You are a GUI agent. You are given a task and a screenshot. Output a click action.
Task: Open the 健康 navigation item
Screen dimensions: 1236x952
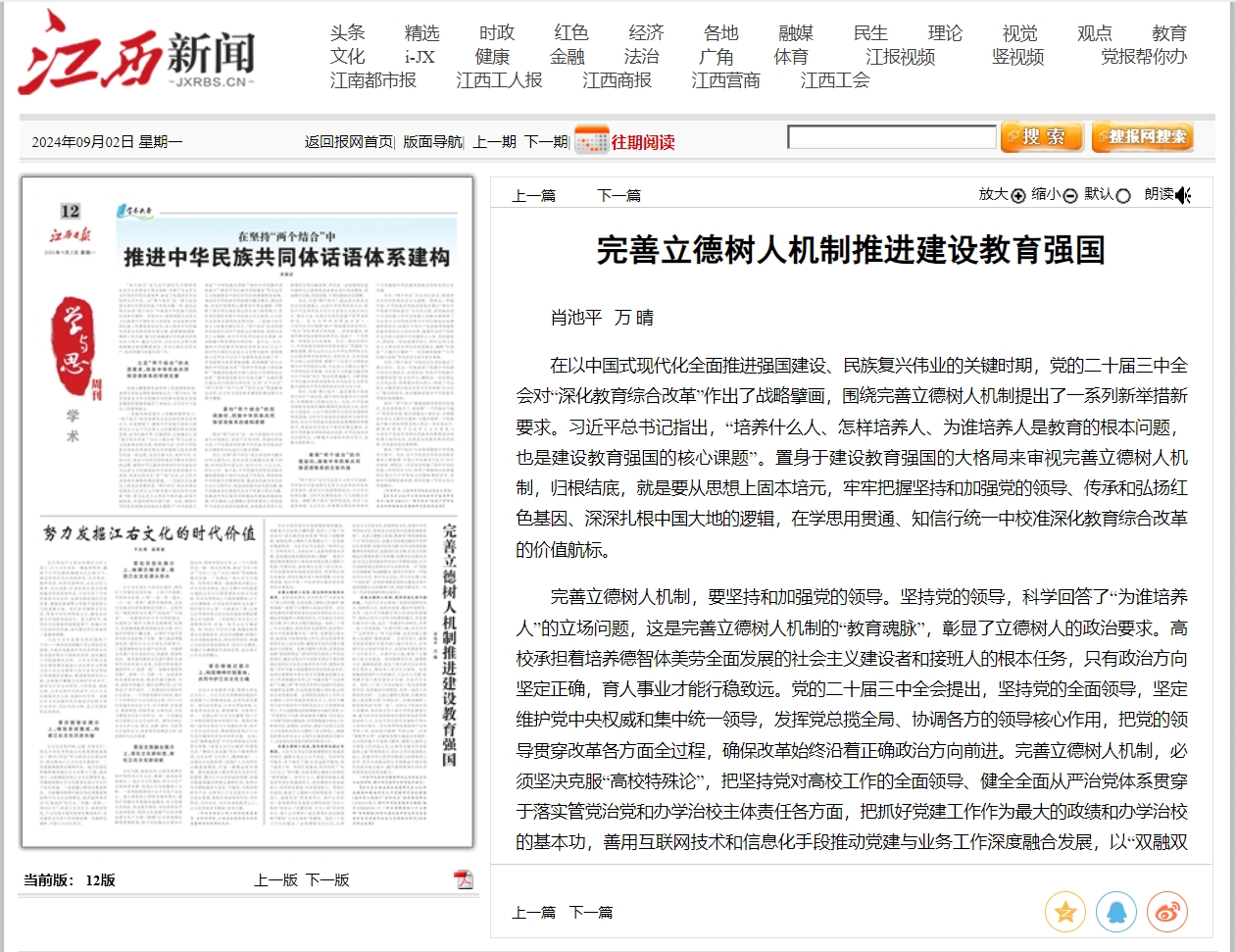pos(492,57)
